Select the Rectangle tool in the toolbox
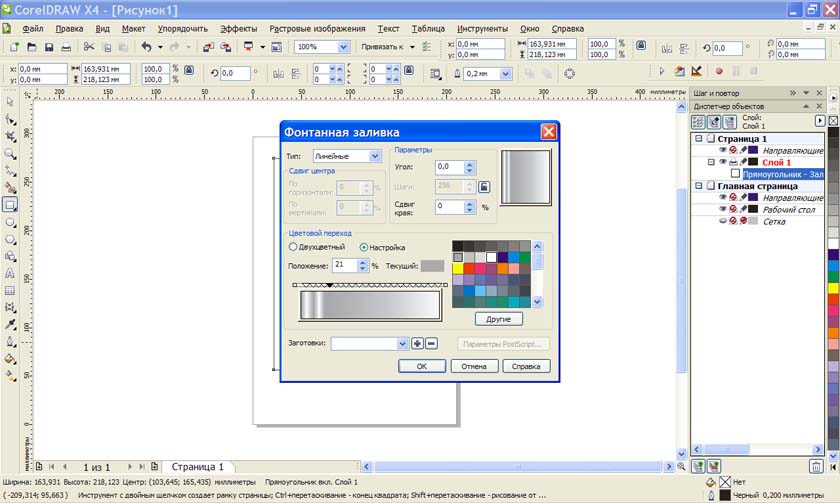The image size is (840, 503). pyautogui.click(x=10, y=204)
